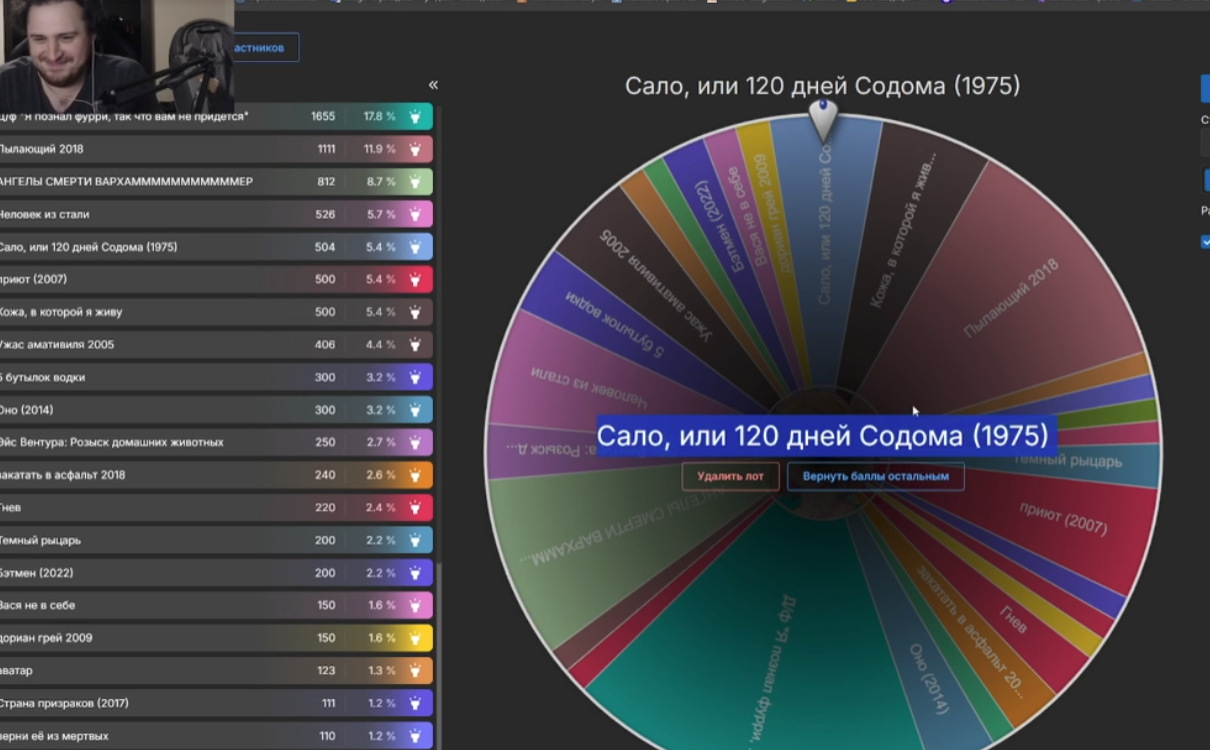Click crown icon for Человек из стали
Viewport: 1210px width, 750px height.
[415, 214]
